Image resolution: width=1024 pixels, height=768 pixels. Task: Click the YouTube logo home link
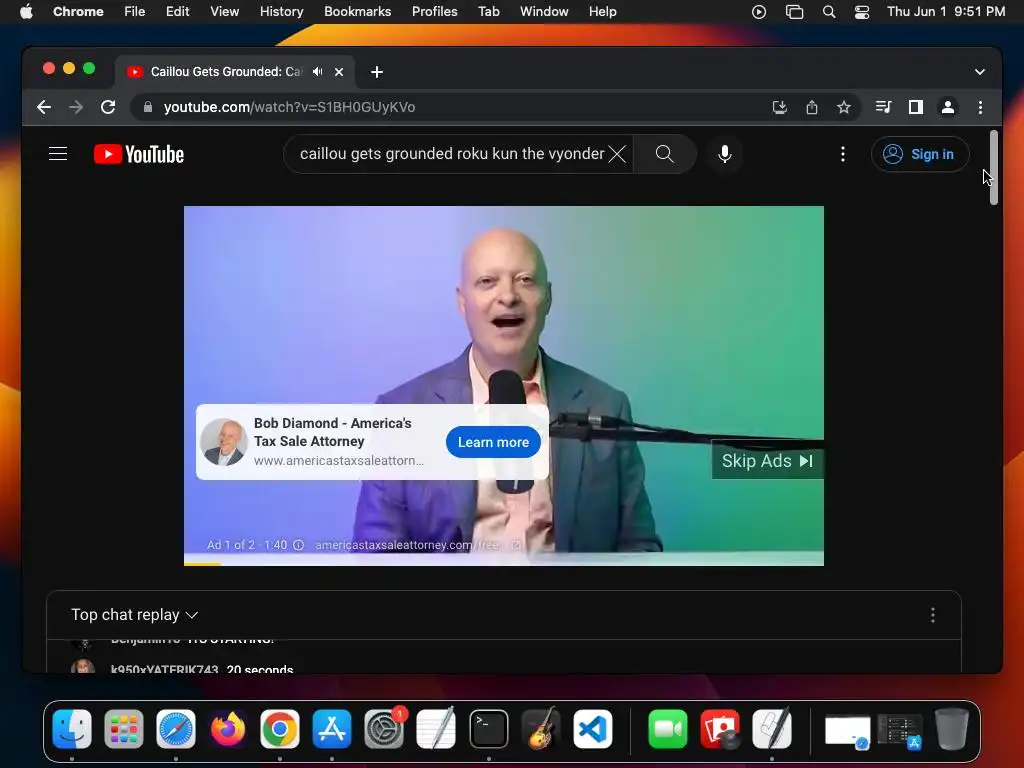pos(138,154)
